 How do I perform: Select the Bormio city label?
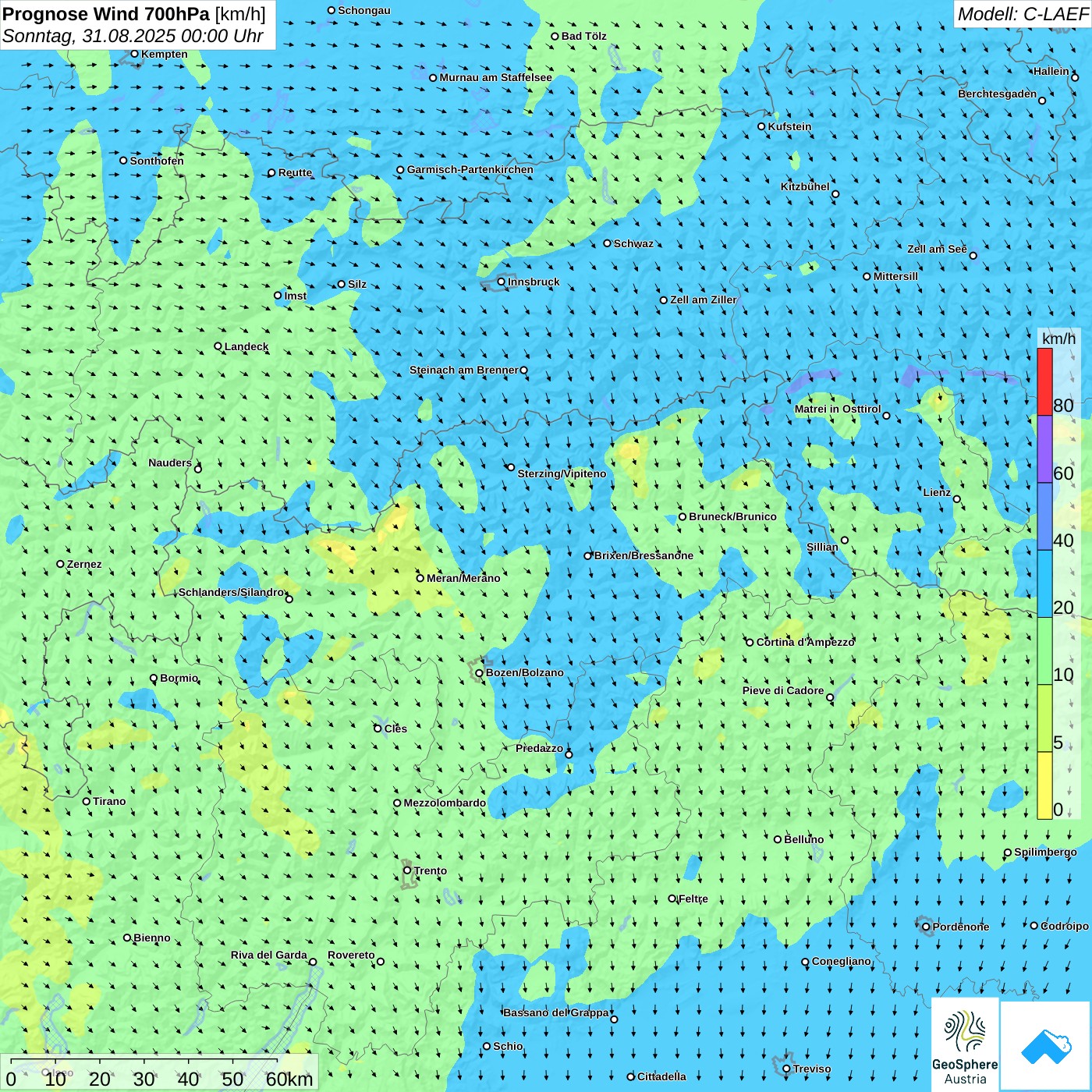[x=179, y=678]
